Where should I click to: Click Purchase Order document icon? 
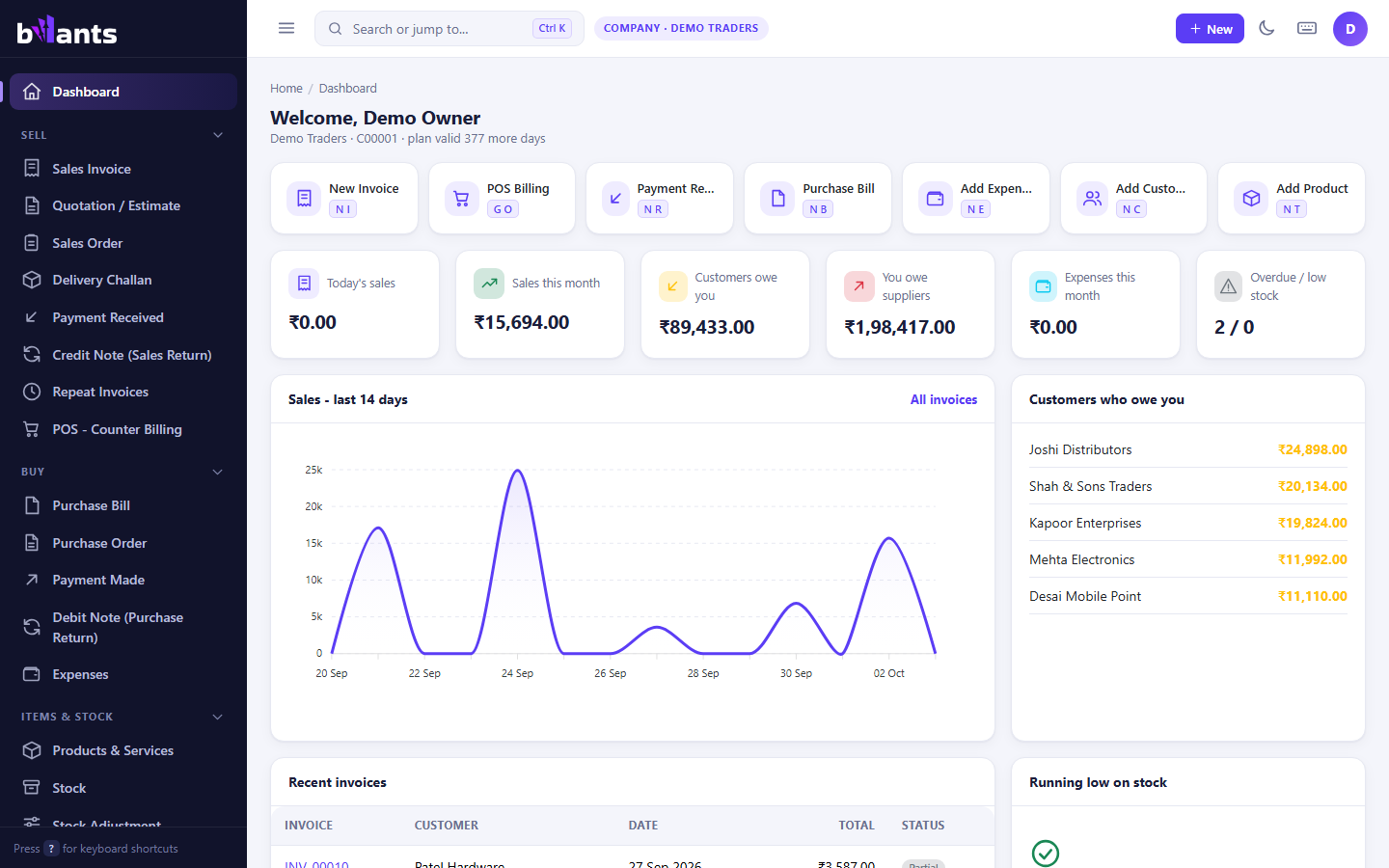[32, 543]
